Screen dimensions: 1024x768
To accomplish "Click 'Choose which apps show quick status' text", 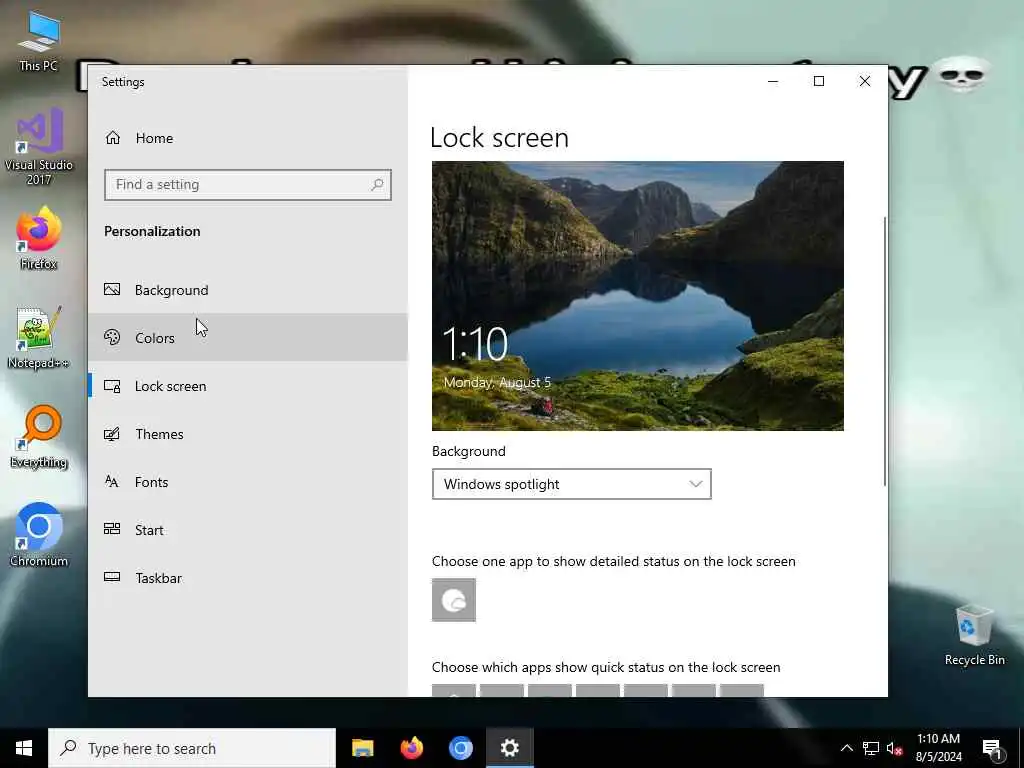I will point(606,667).
